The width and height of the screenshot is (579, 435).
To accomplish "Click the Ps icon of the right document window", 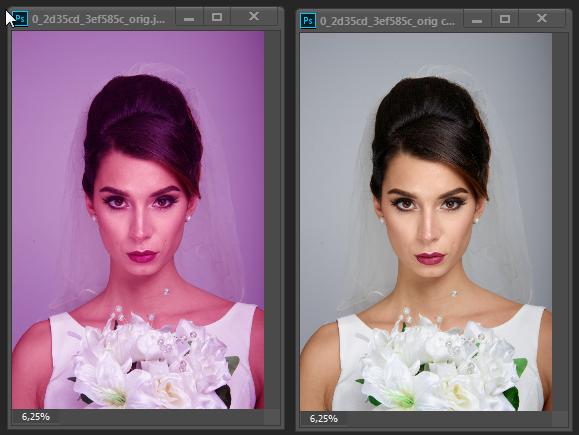I will coord(308,21).
